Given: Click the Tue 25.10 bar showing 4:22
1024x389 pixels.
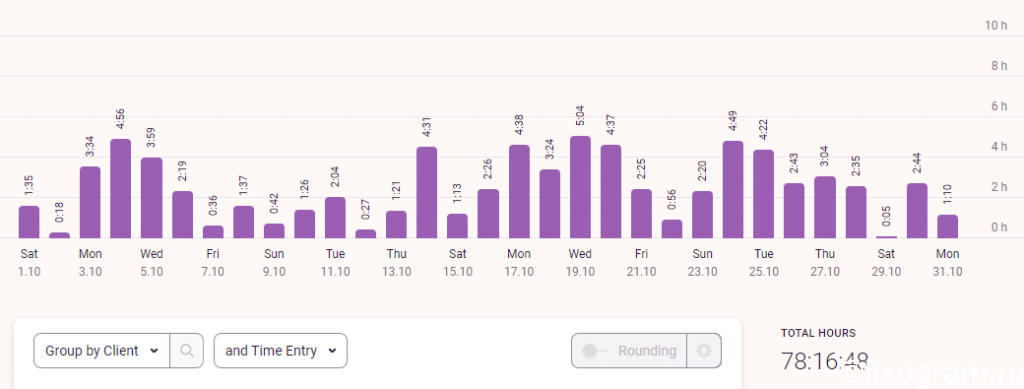Looking at the screenshot, I should tap(763, 194).
